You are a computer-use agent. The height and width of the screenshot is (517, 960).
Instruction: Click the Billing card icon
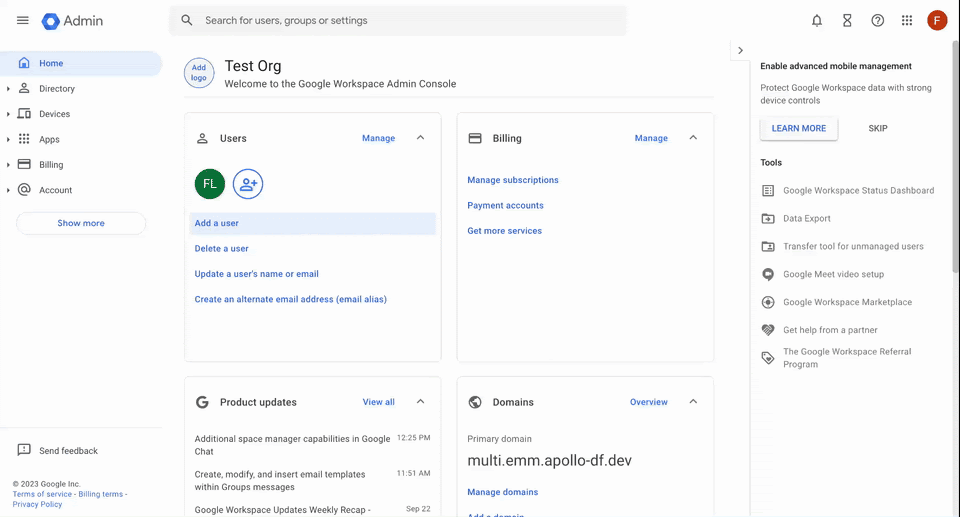pyautogui.click(x=475, y=138)
